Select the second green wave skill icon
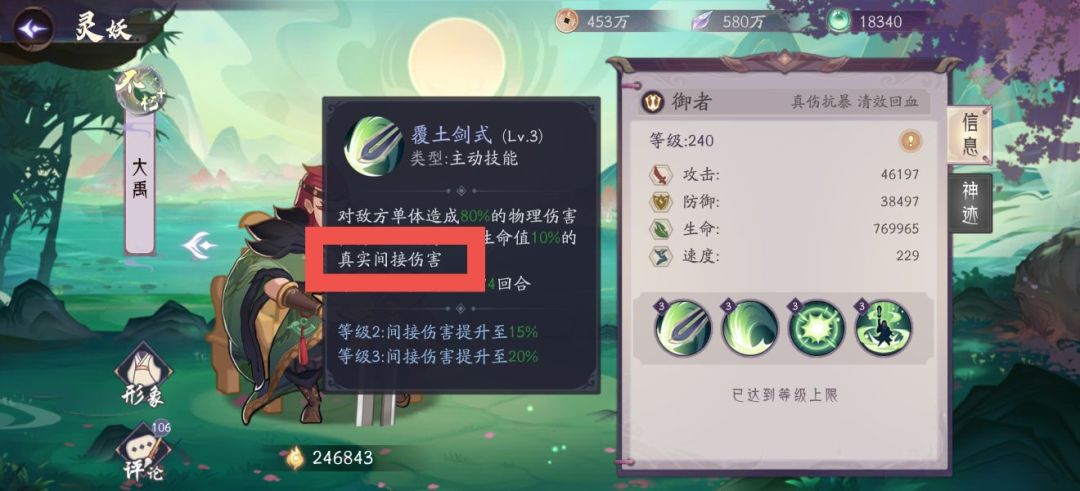The width and height of the screenshot is (1080, 491). click(749, 328)
